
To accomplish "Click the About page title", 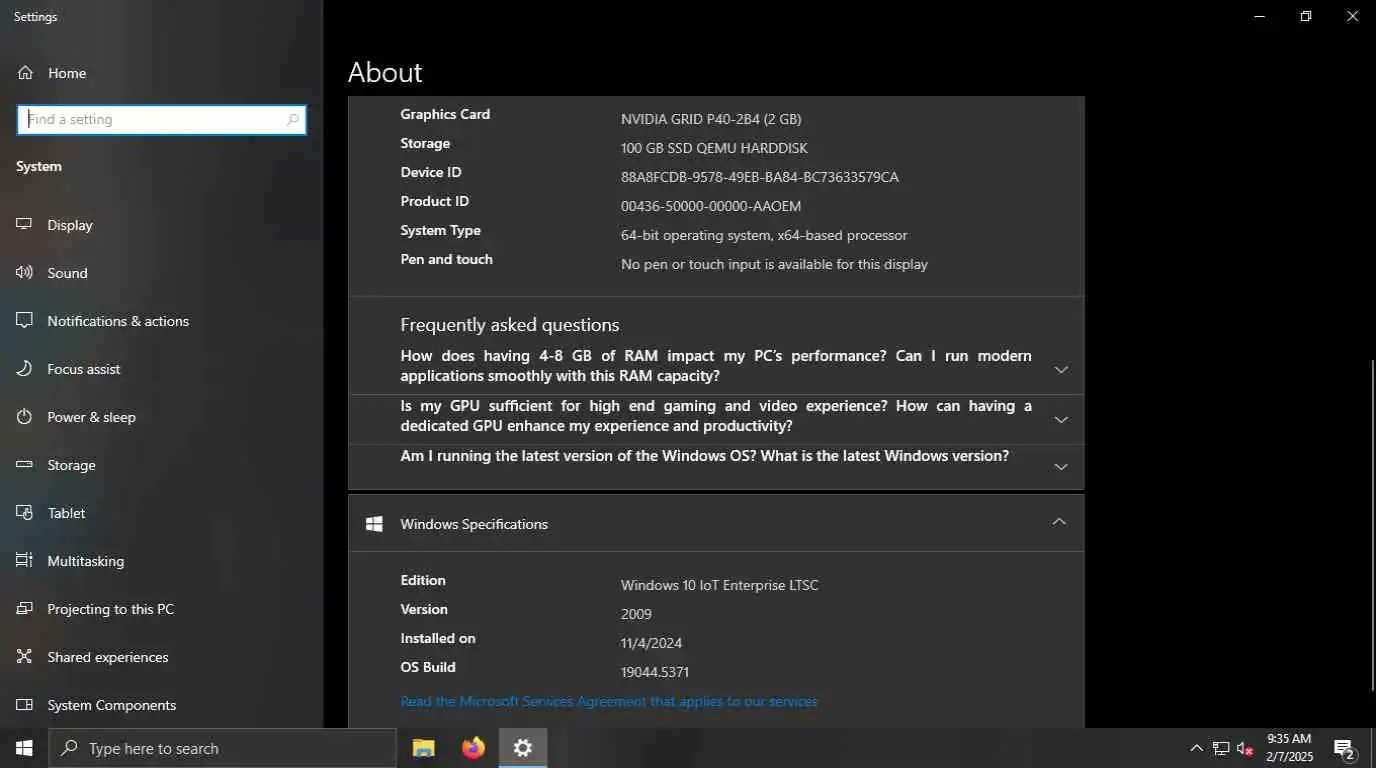I will [385, 72].
